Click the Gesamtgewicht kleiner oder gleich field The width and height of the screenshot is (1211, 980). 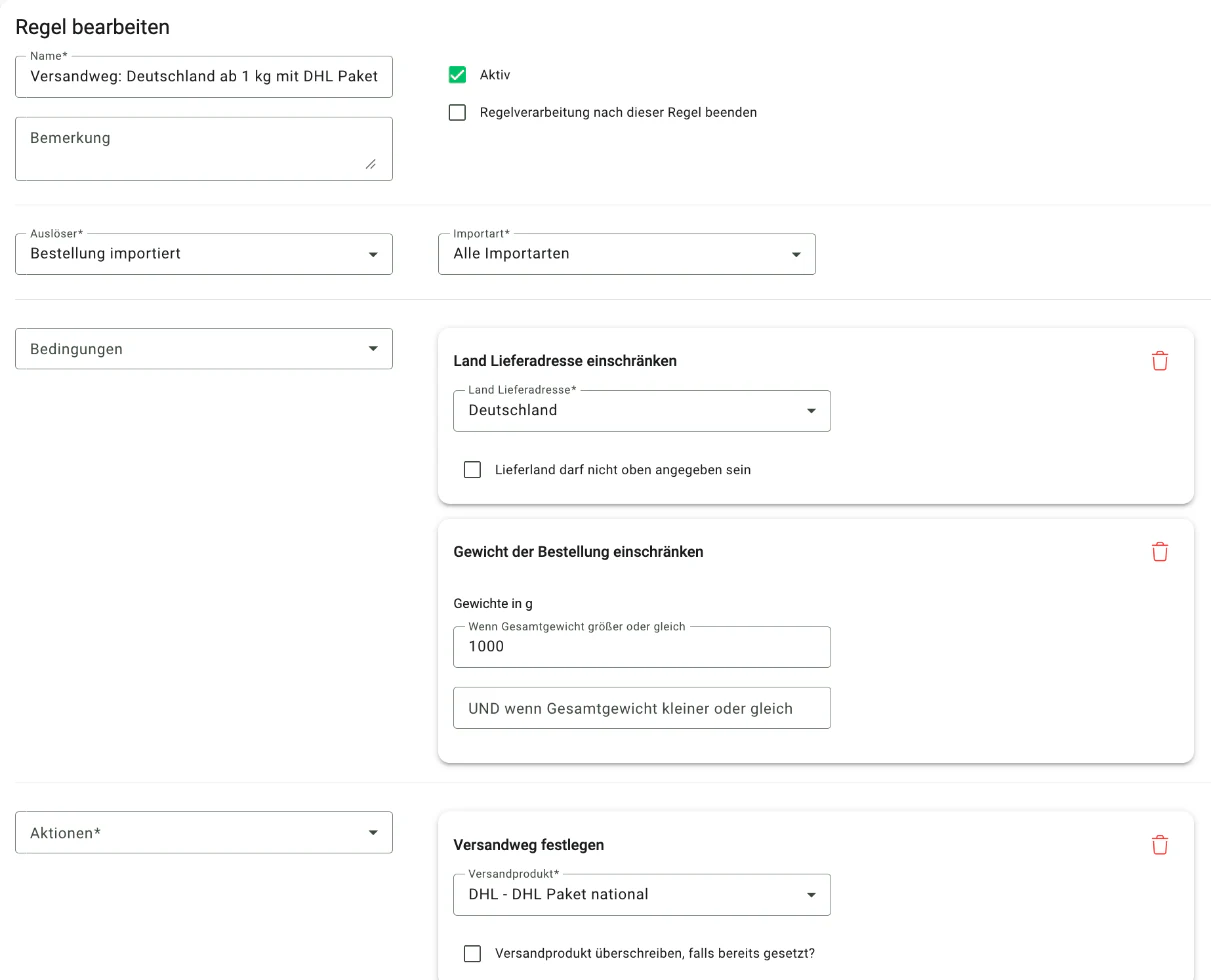click(x=642, y=708)
